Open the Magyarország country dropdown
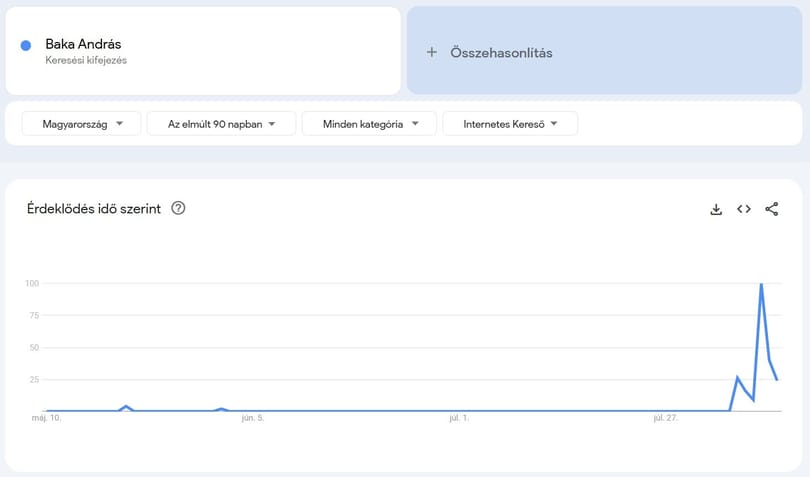This screenshot has height=477, width=810. coord(81,124)
